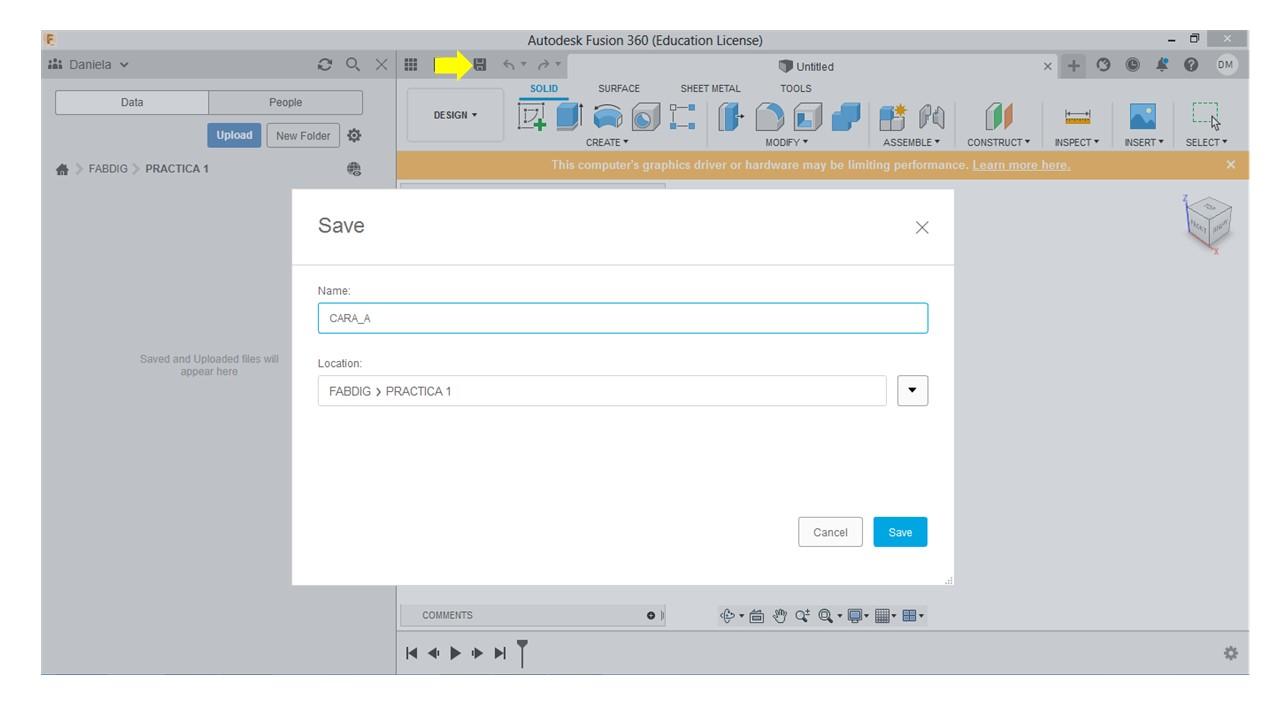Switch to the TOOLS tab
Image resolution: width=1280 pixels, height=720 pixels.
pos(796,89)
